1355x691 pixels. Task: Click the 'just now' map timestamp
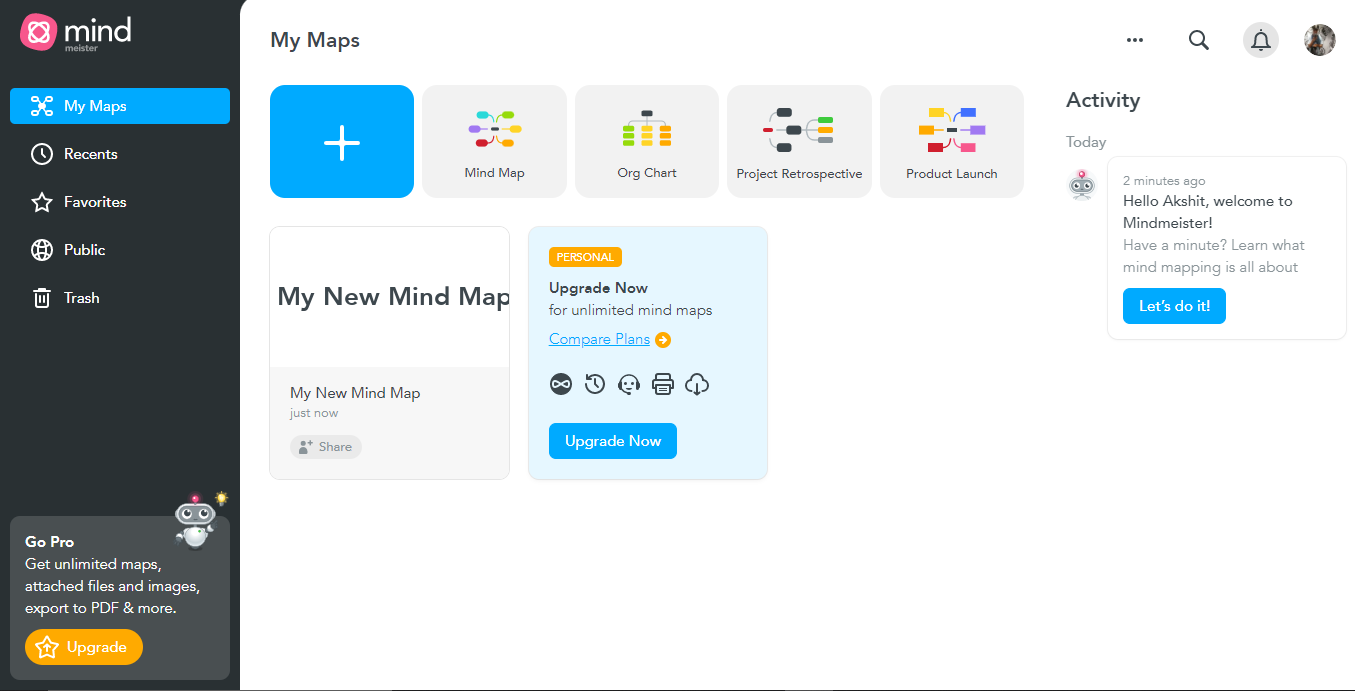[314, 413]
